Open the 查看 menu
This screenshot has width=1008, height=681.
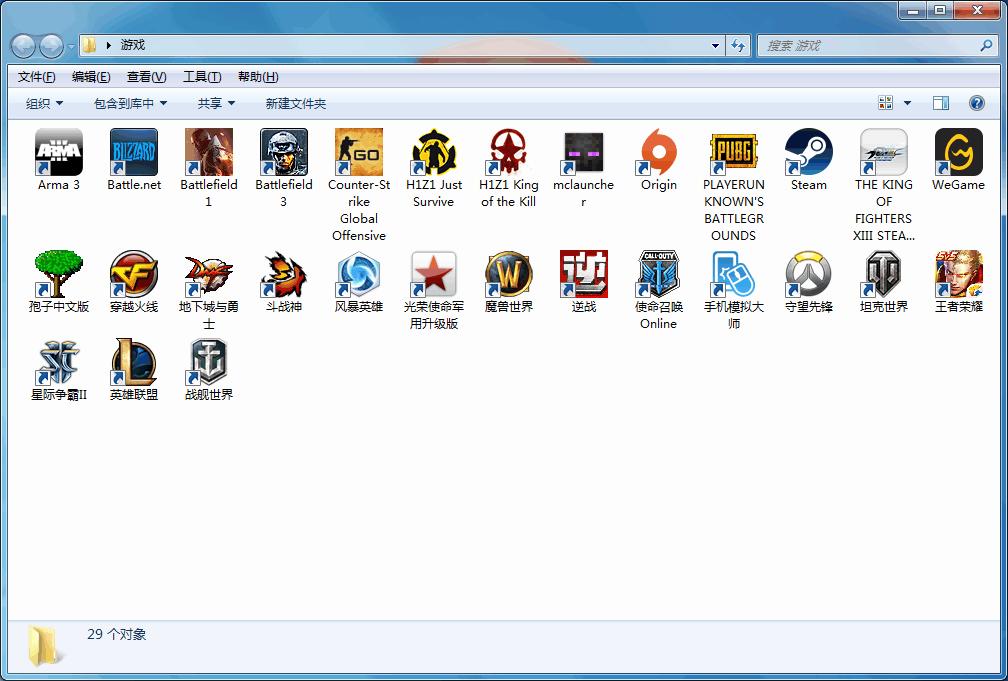pos(145,76)
